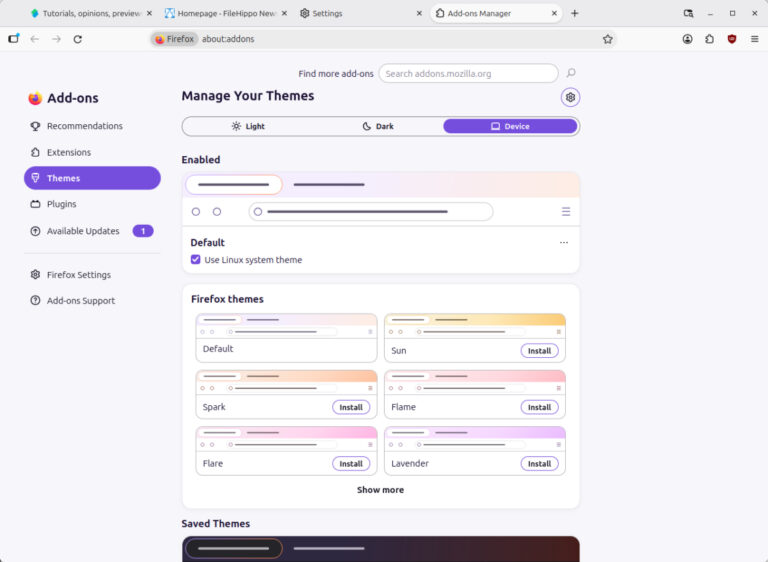
Task: Install the Lavender theme
Action: click(x=539, y=464)
